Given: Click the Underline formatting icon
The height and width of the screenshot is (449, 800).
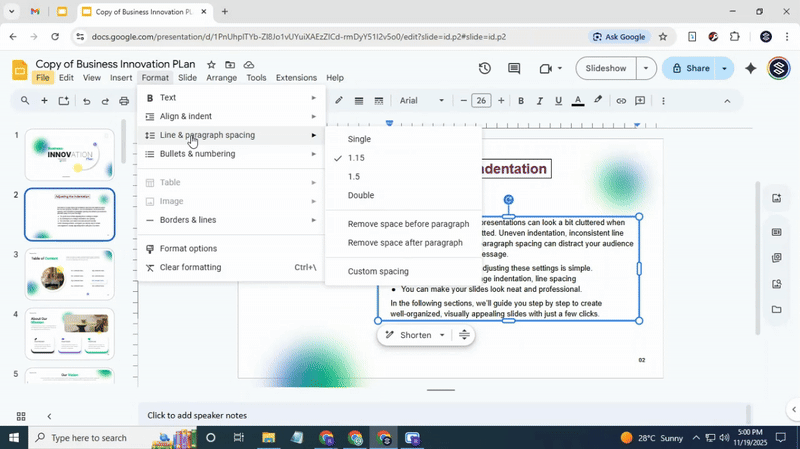Looking at the screenshot, I should (x=559, y=101).
